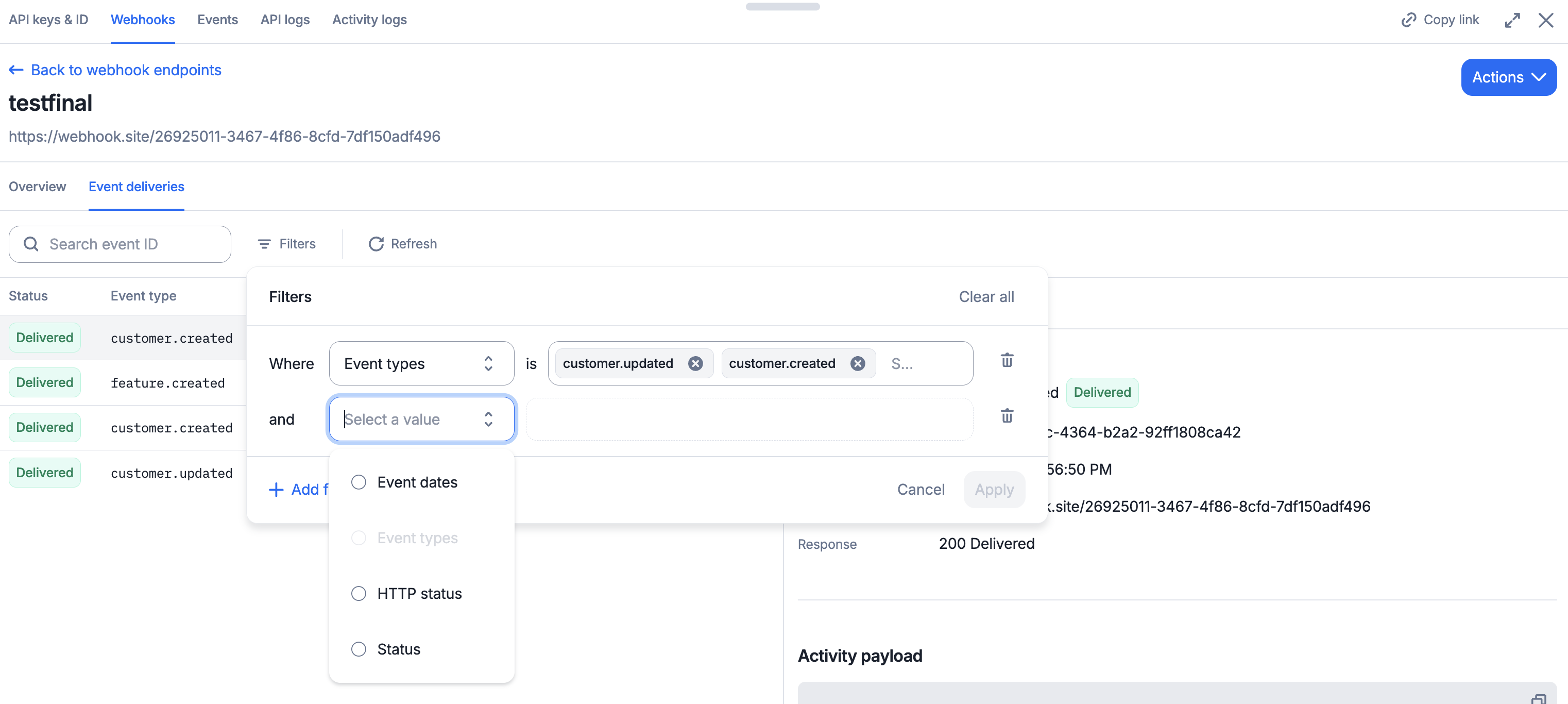The width and height of the screenshot is (1568, 704).
Task: Open Filters via the filter icon
Action: coord(264,244)
